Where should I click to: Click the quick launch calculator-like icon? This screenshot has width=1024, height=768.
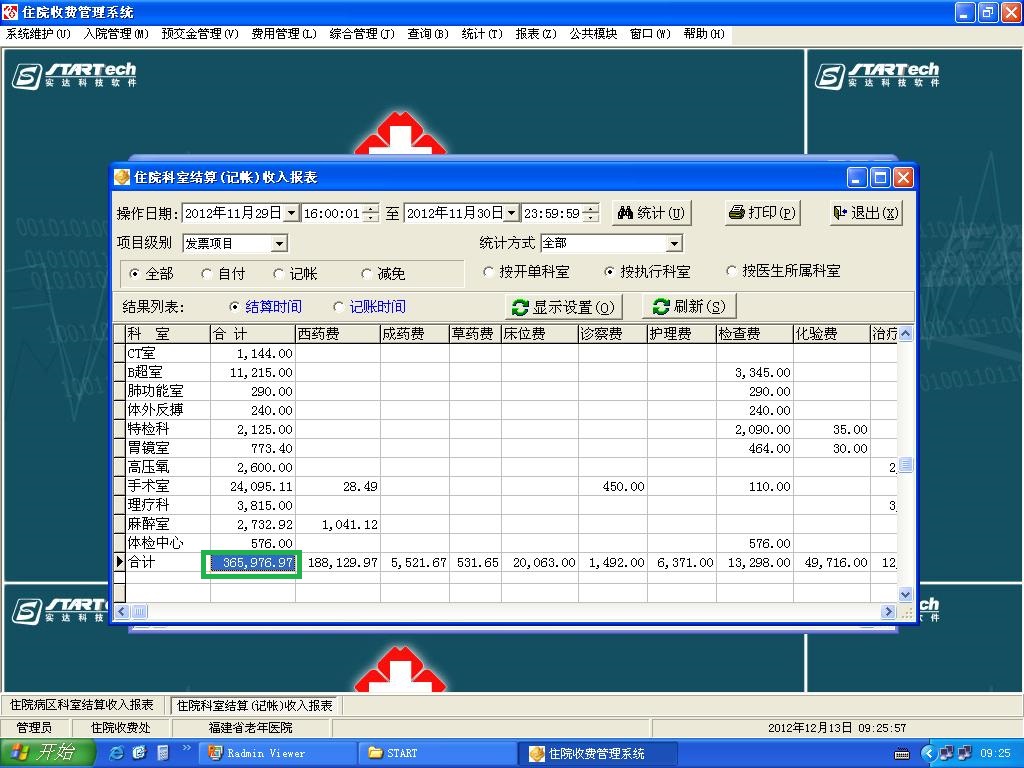163,753
